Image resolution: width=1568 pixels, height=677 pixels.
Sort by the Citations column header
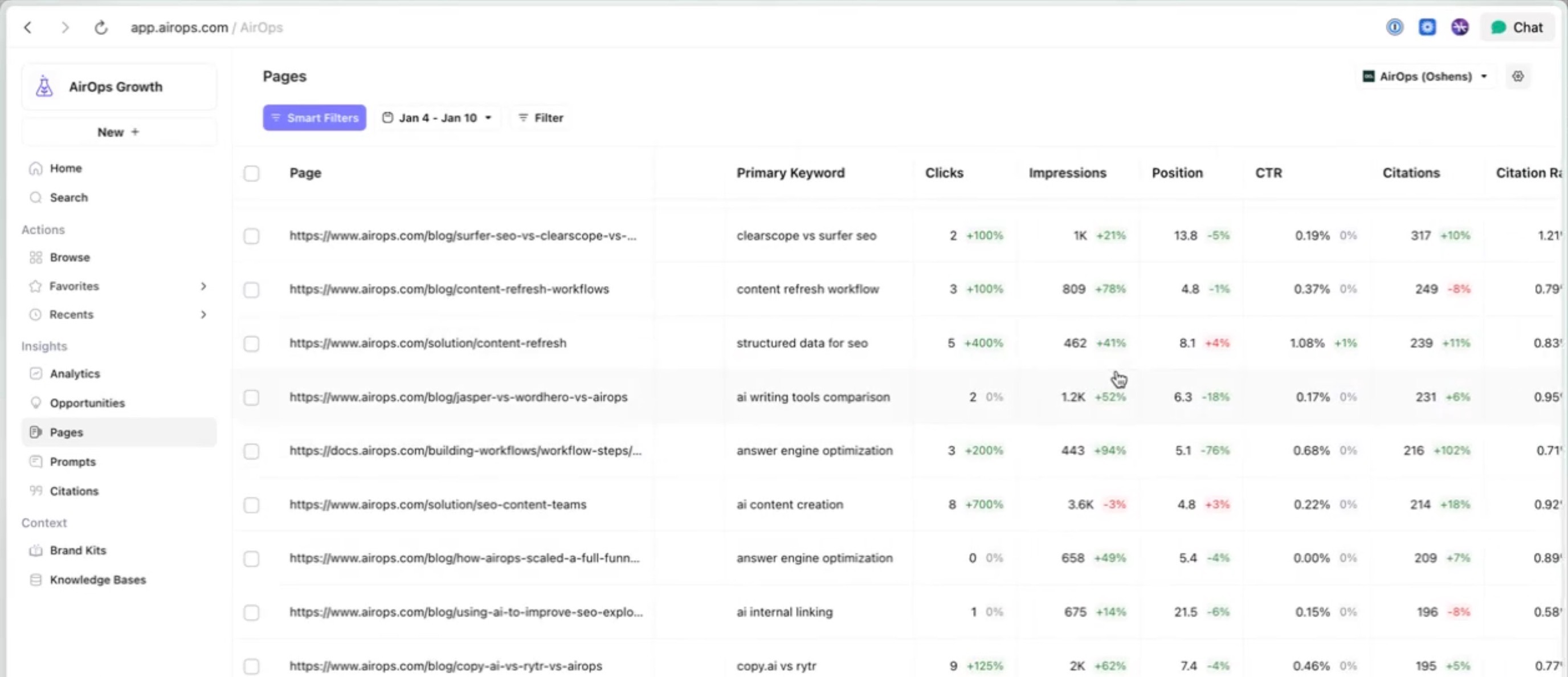coord(1411,172)
